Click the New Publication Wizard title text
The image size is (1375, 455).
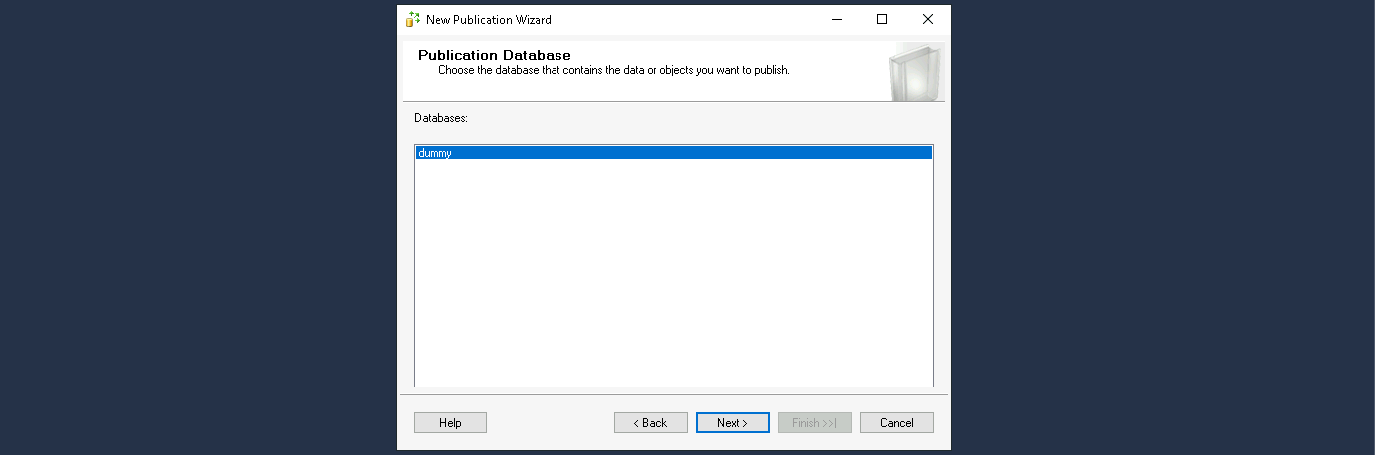pos(488,19)
